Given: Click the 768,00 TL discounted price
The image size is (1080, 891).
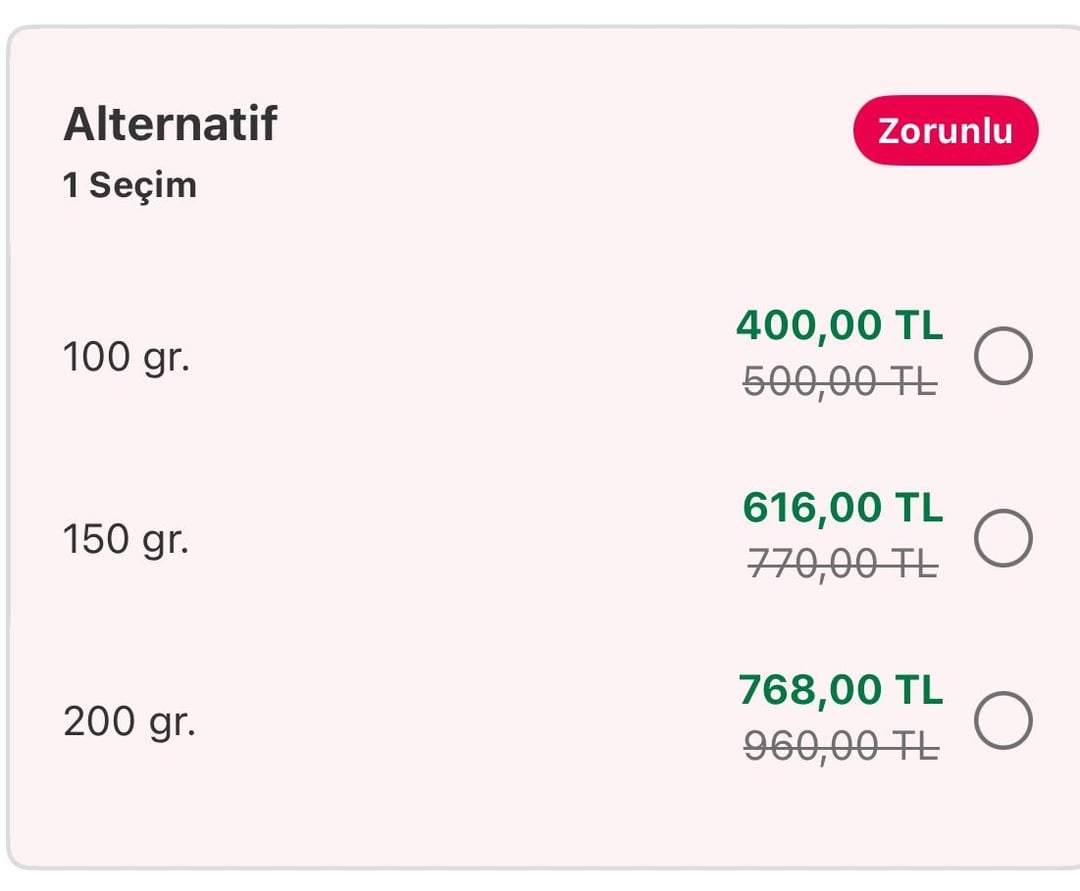Looking at the screenshot, I should 840,689.
